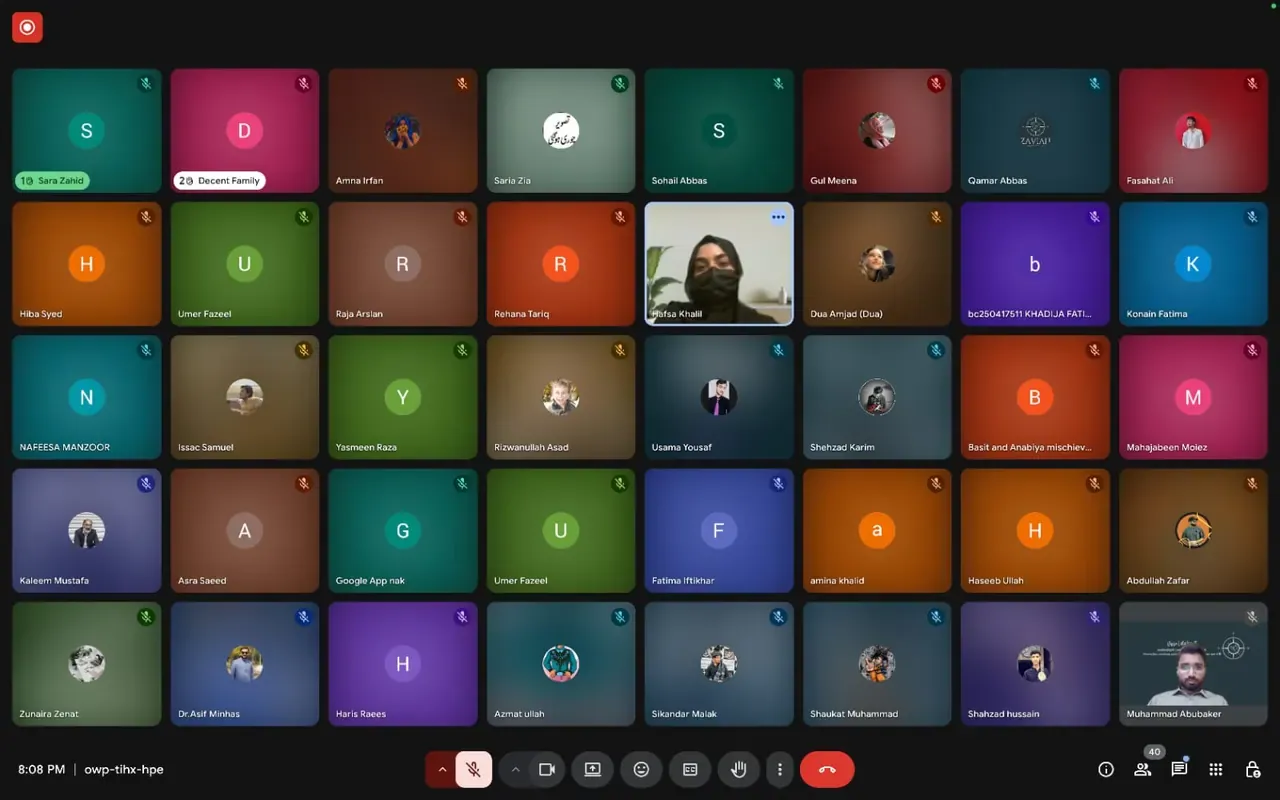Toggle the camera on or off

[547, 769]
